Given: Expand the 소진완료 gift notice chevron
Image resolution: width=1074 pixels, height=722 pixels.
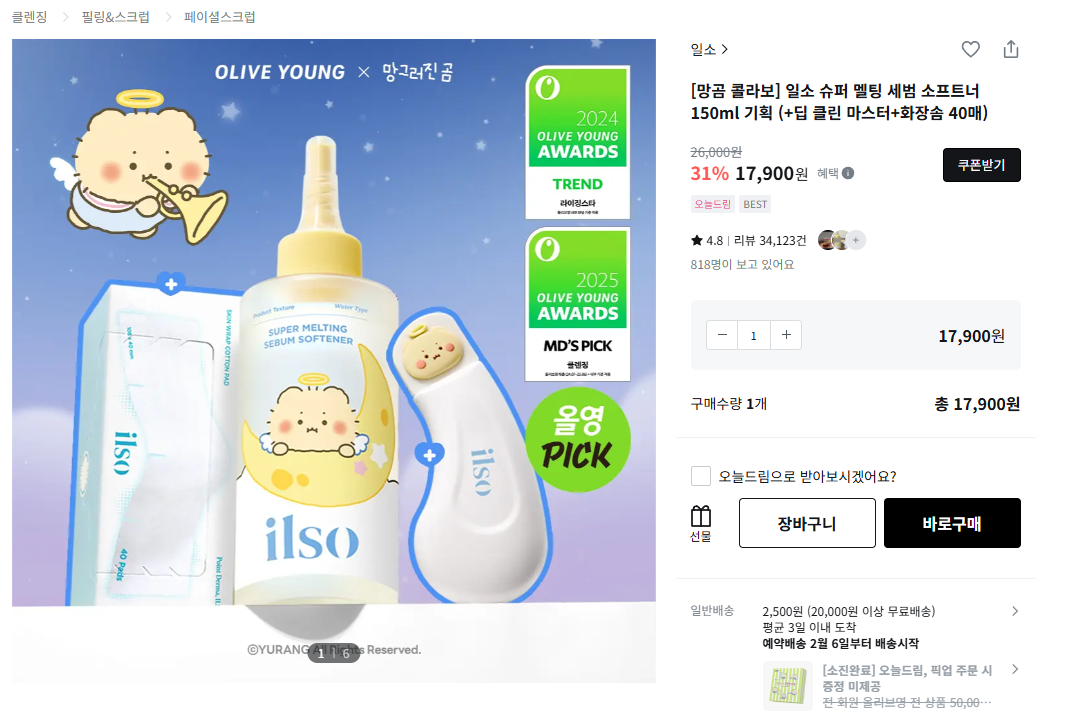Looking at the screenshot, I should 1015,669.
